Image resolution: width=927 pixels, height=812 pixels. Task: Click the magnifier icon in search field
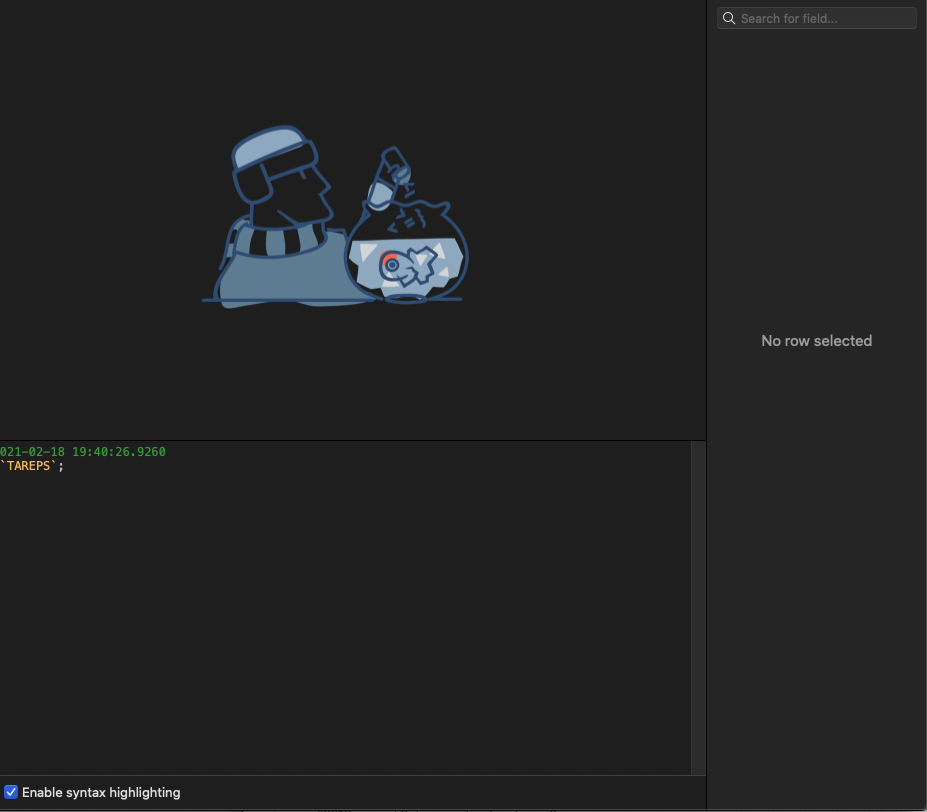pos(729,18)
